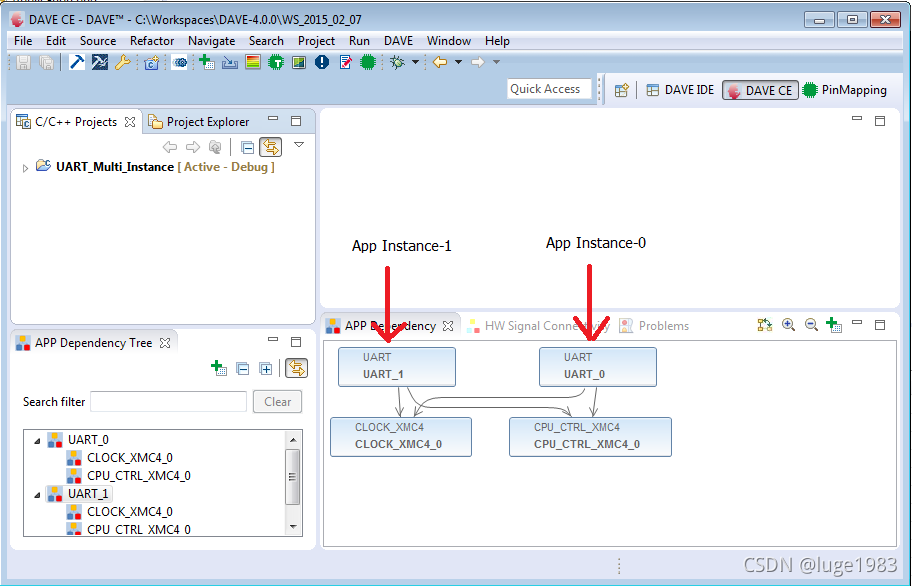Click the import tray toolbar icon
The width and height of the screenshot is (912, 586).
click(230, 62)
